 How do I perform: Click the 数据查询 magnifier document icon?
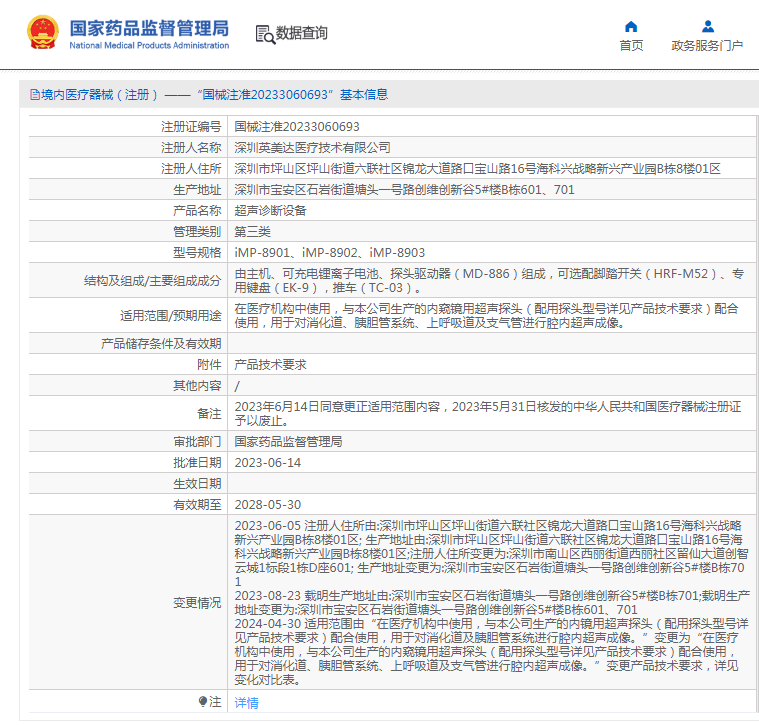click(x=265, y=34)
